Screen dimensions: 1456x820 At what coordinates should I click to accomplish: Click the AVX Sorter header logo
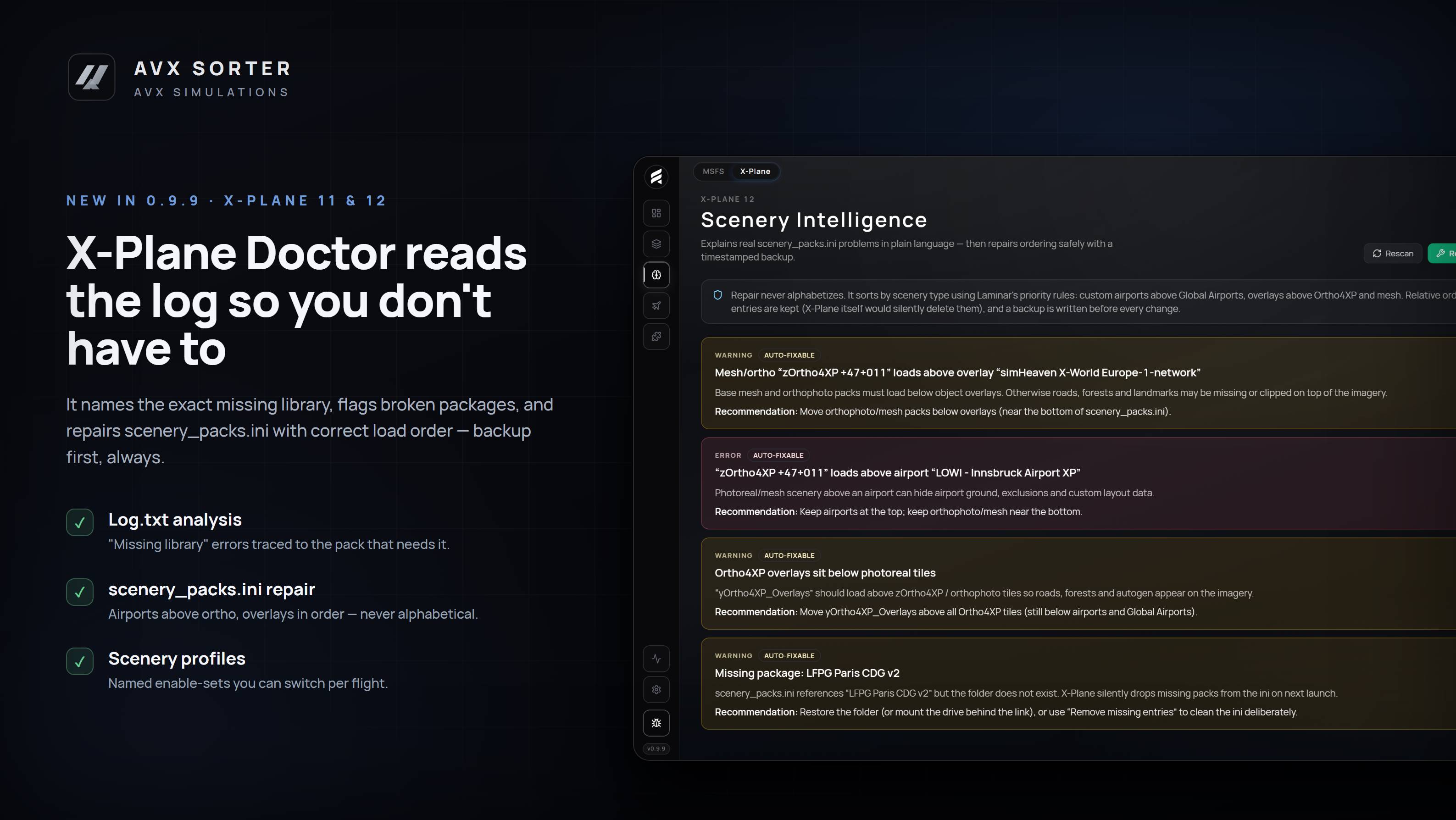point(92,77)
